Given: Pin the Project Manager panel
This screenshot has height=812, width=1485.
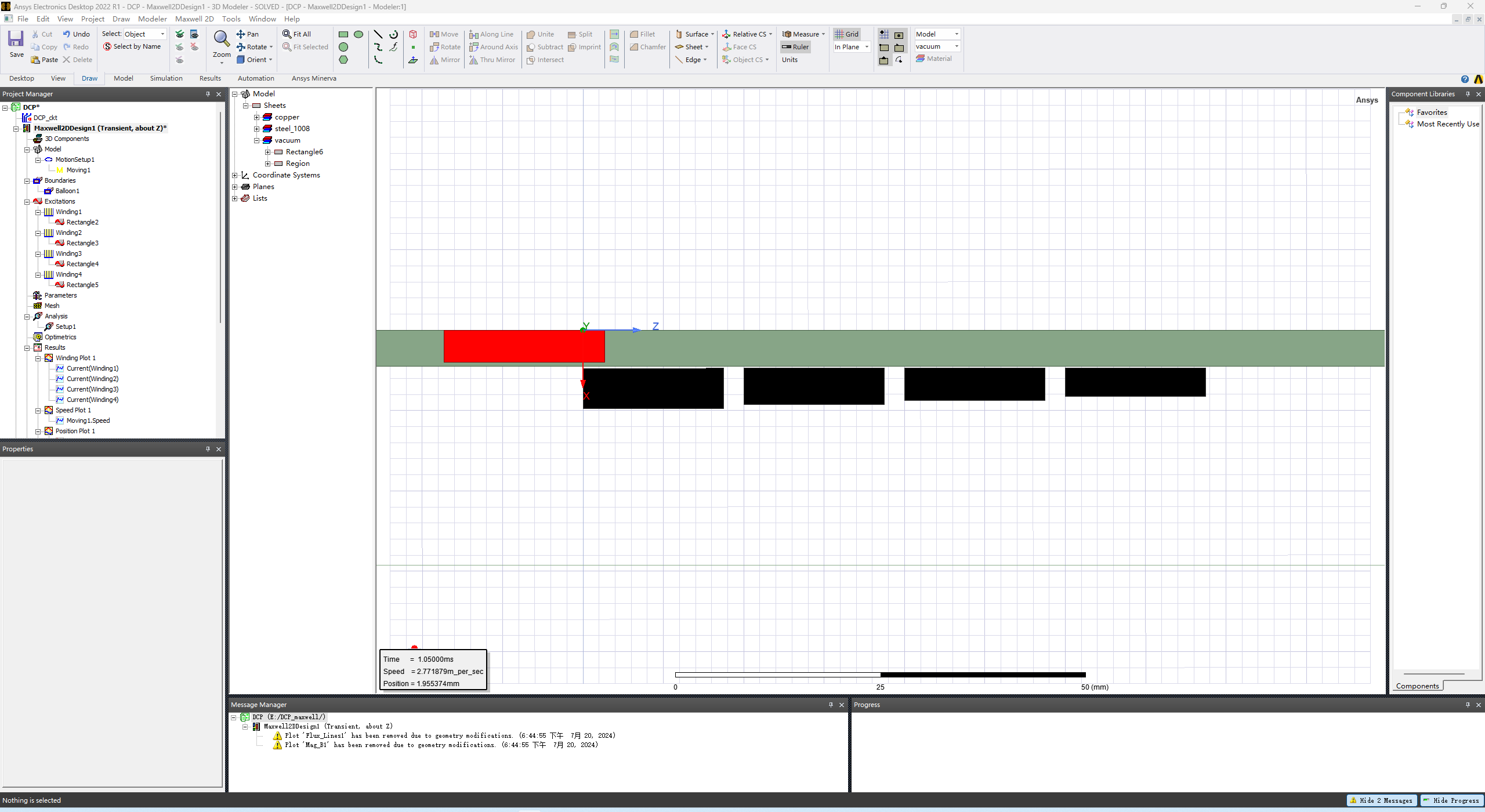Looking at the screenshot, I should point(208,94).
